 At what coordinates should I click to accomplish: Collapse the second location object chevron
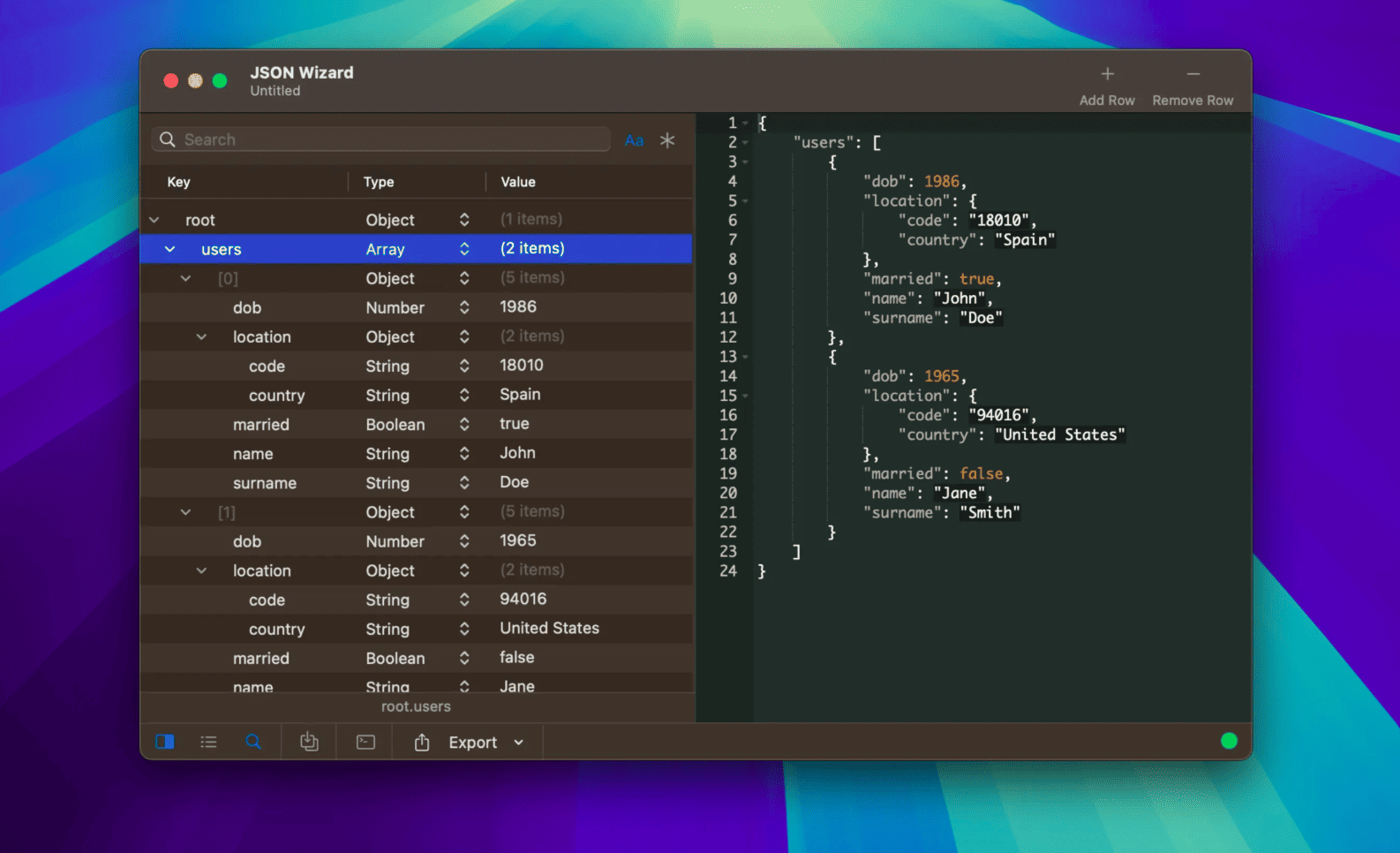click(201, 570)
